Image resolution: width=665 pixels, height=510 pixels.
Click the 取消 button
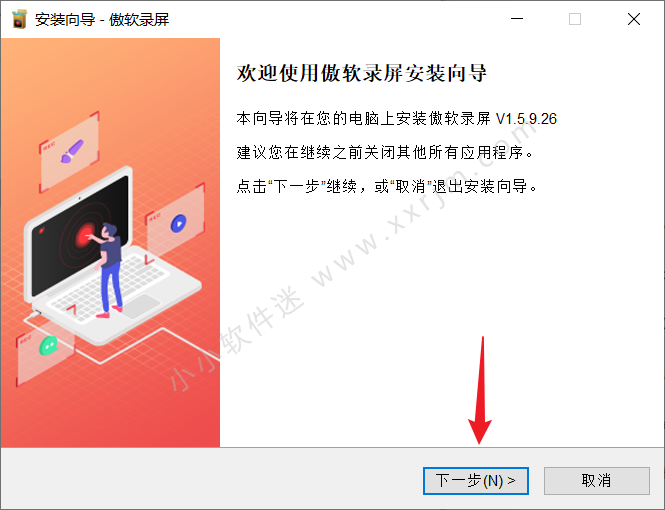pos(596,481)
